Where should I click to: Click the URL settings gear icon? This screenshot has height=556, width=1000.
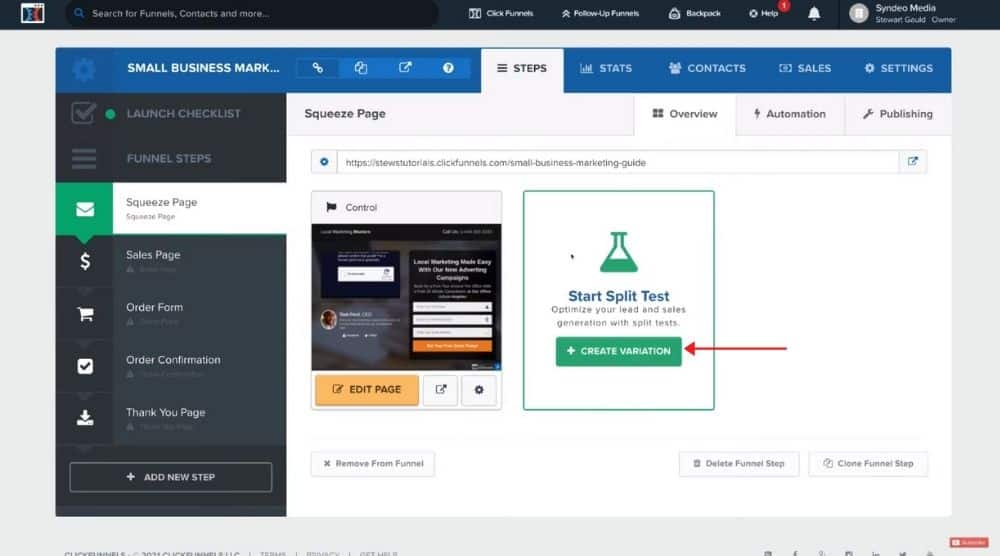tap(324, 162)
